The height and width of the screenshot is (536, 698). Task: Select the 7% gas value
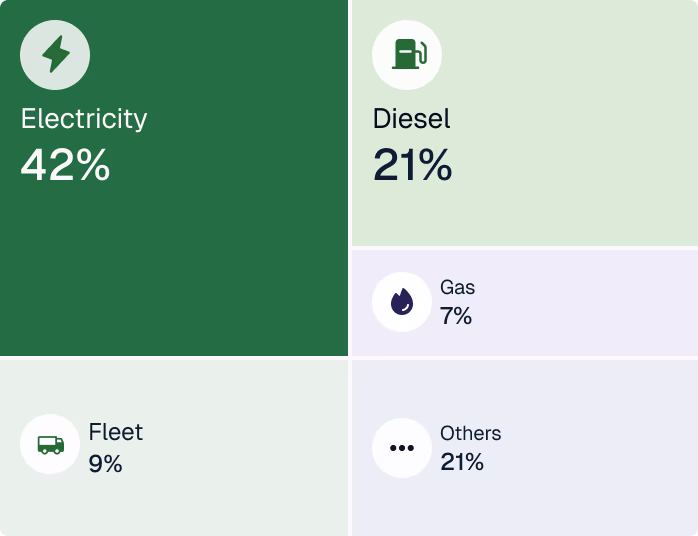[x=456, y=316]
